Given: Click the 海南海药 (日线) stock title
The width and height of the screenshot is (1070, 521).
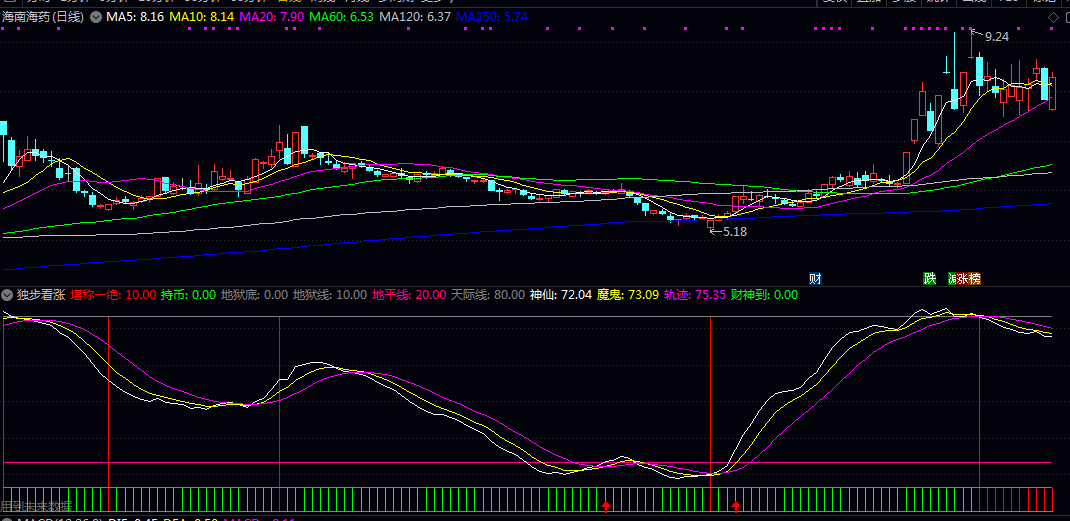Looking at the screenshot, I should click(x=43, y=18).
